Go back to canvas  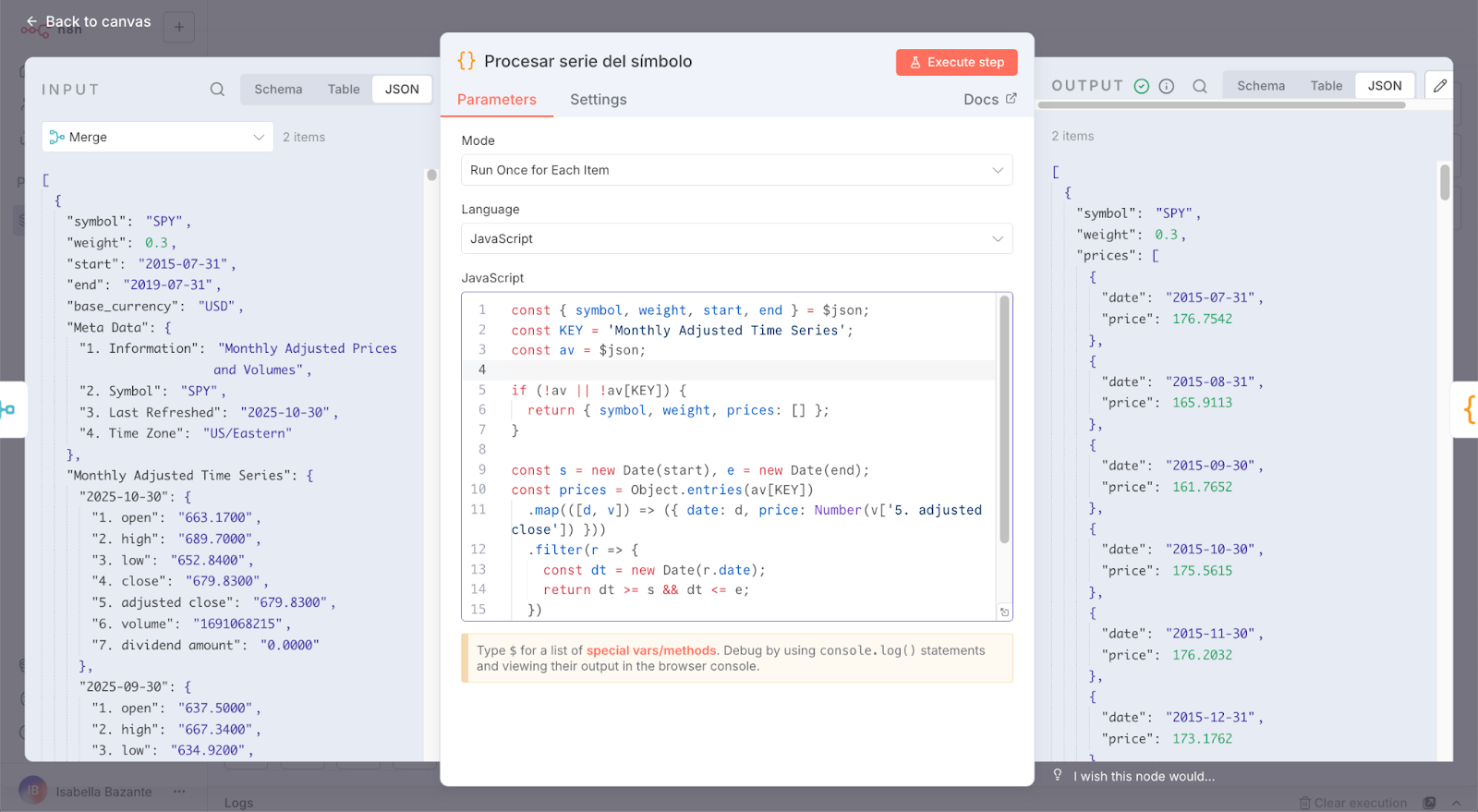coord(89,21)
